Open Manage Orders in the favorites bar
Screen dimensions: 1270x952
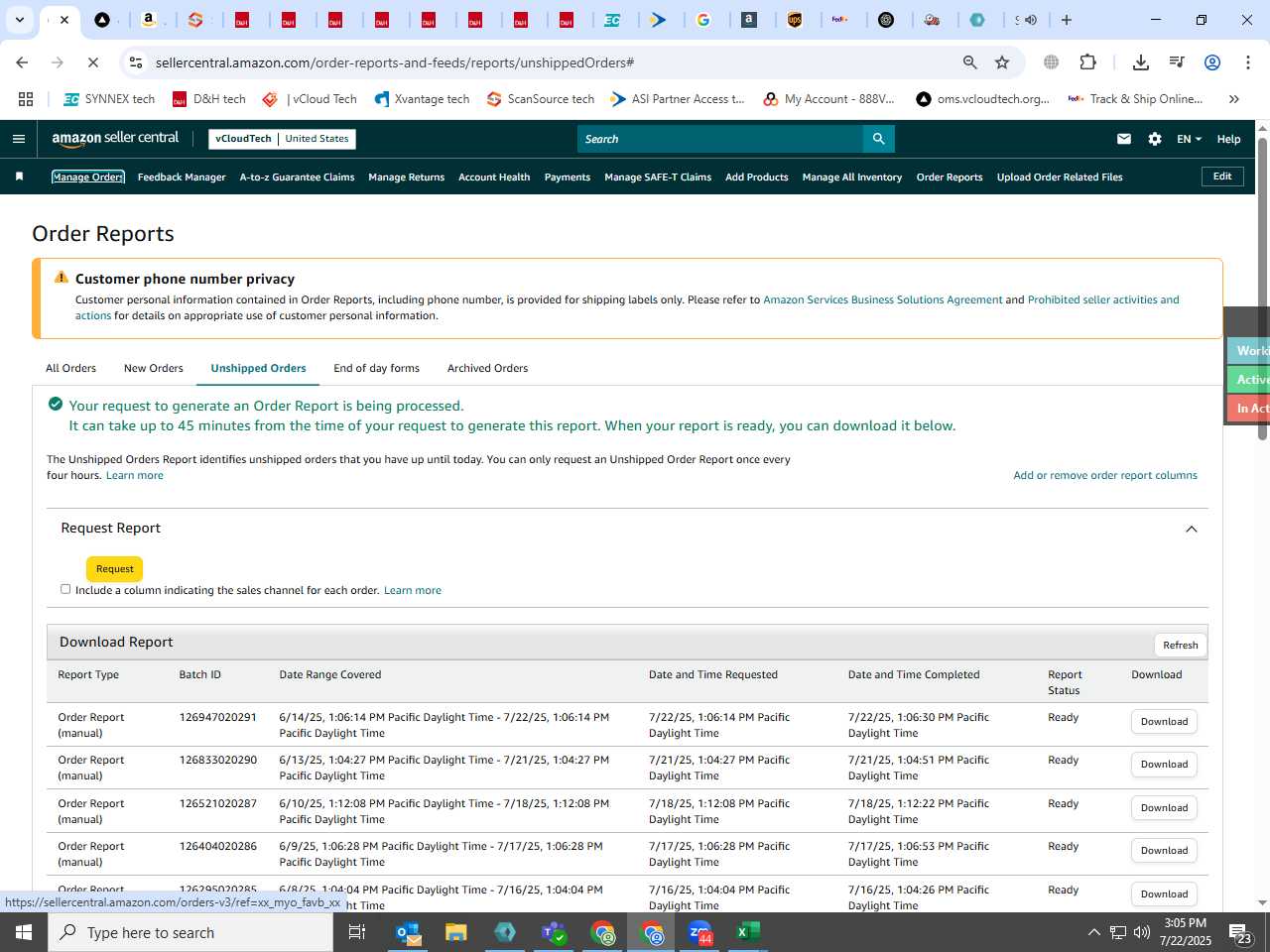[x=88, y=177]
